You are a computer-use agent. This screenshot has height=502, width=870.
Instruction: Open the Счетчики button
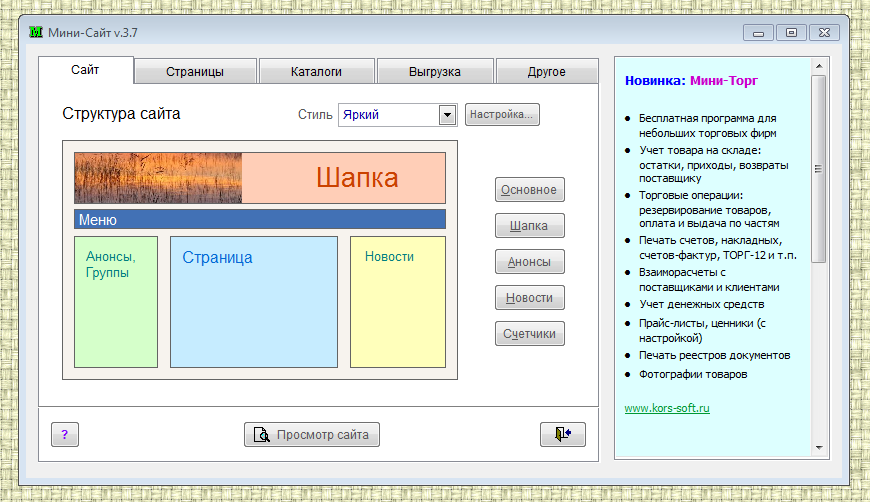[530, 334]
